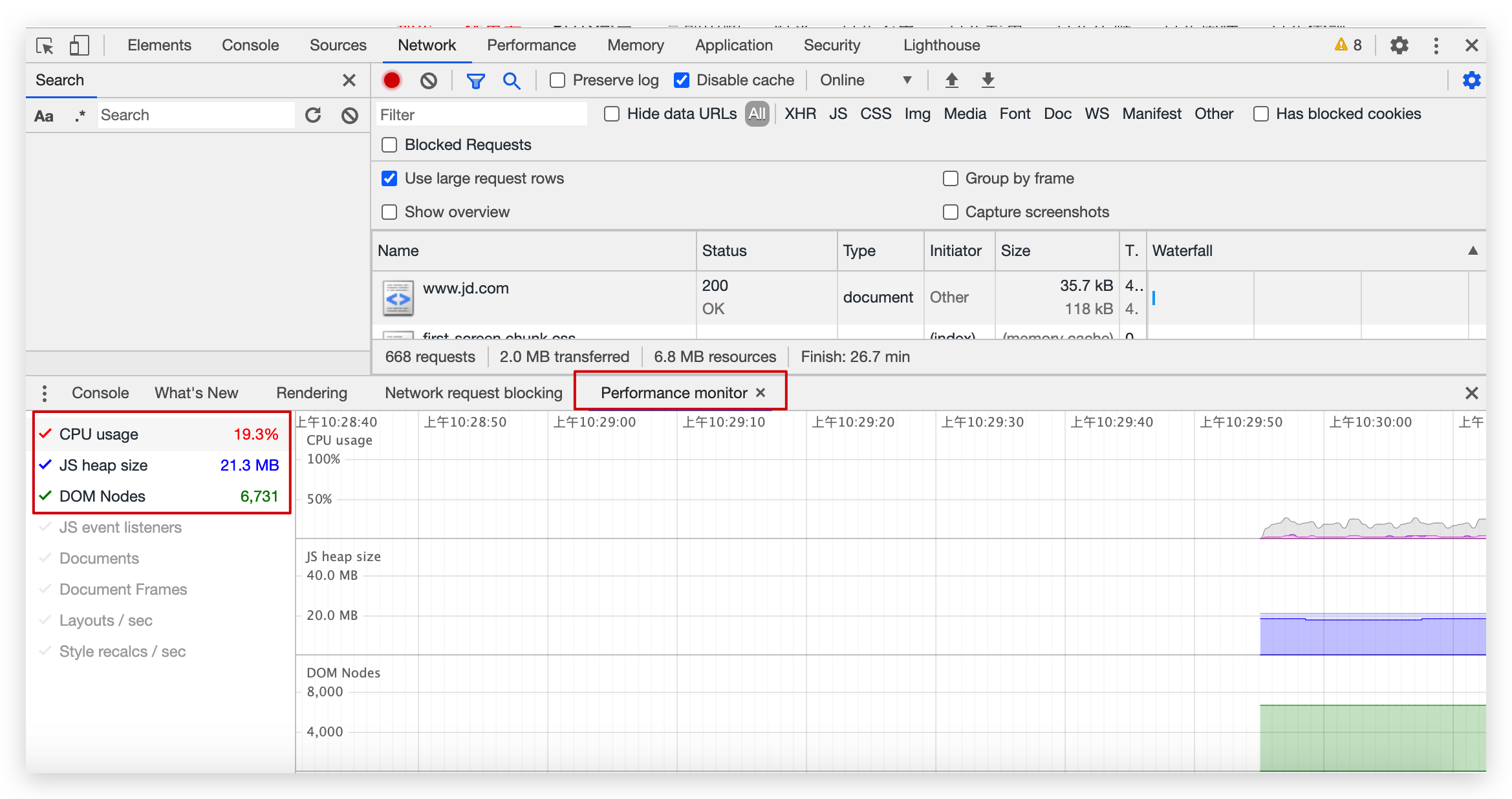Refresh the search results
Image resolution: width=1512 pixels, height=799 pixels.
[x=313, y=115]
